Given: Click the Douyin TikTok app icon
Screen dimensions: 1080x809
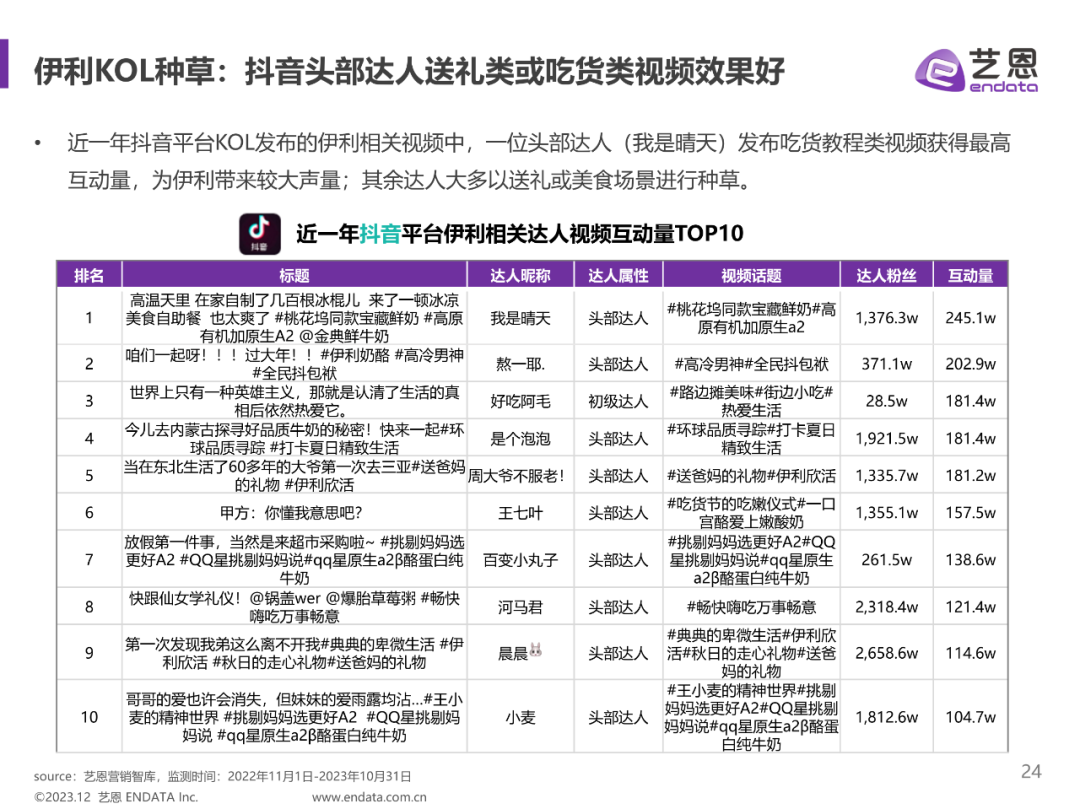Looking at the screenshot, I should (x=260, y=233).
